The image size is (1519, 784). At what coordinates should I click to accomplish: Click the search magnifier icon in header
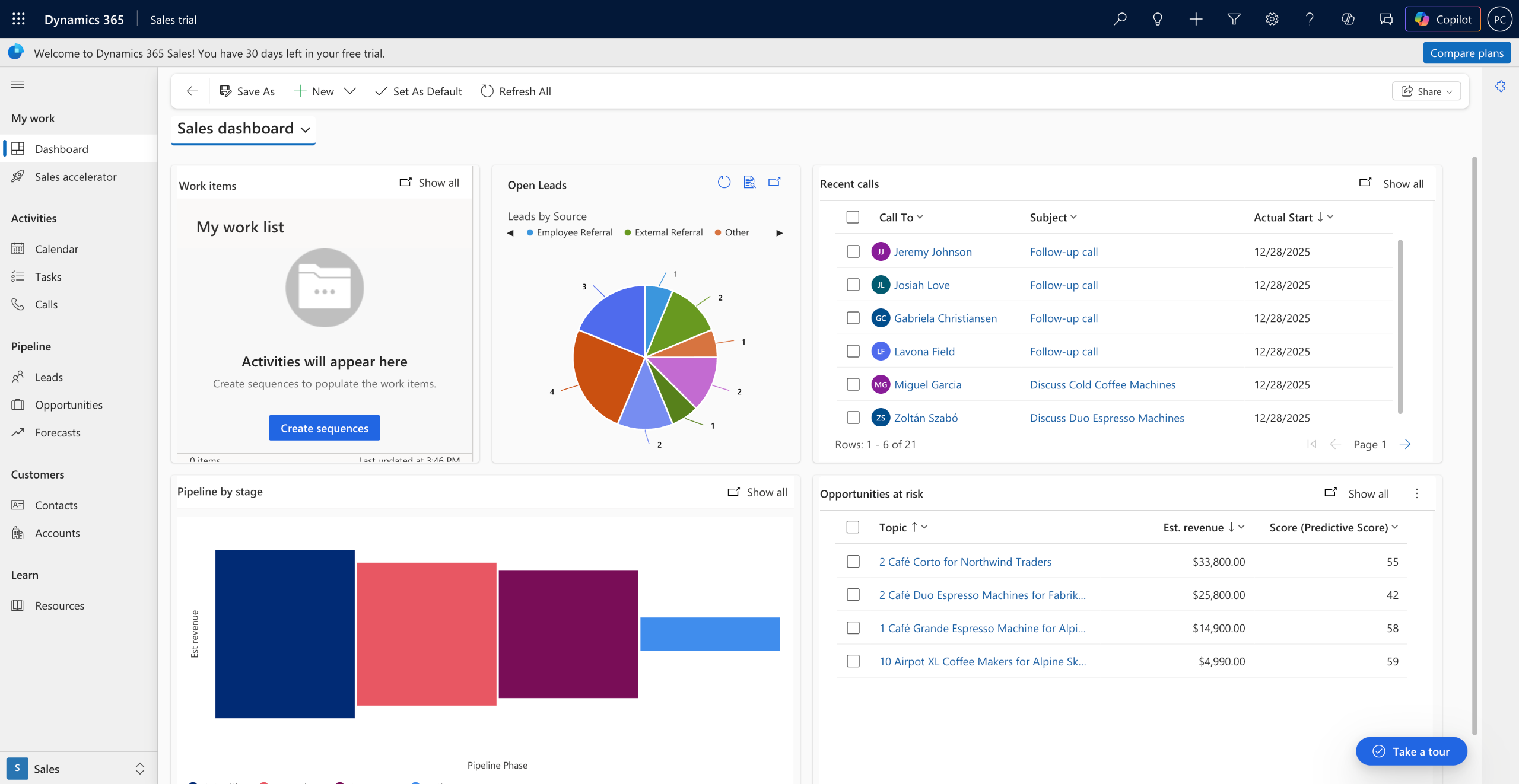[1120, 19]
